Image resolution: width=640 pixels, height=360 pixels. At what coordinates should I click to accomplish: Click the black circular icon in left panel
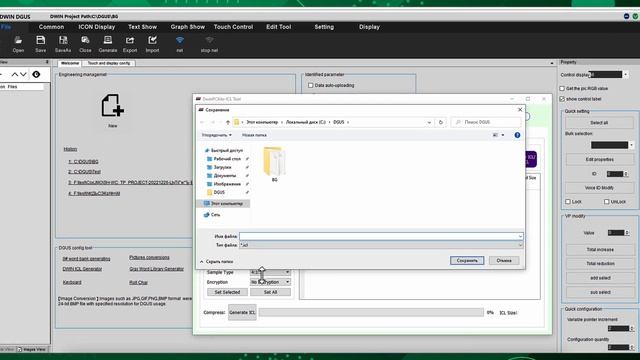point(36,74)
